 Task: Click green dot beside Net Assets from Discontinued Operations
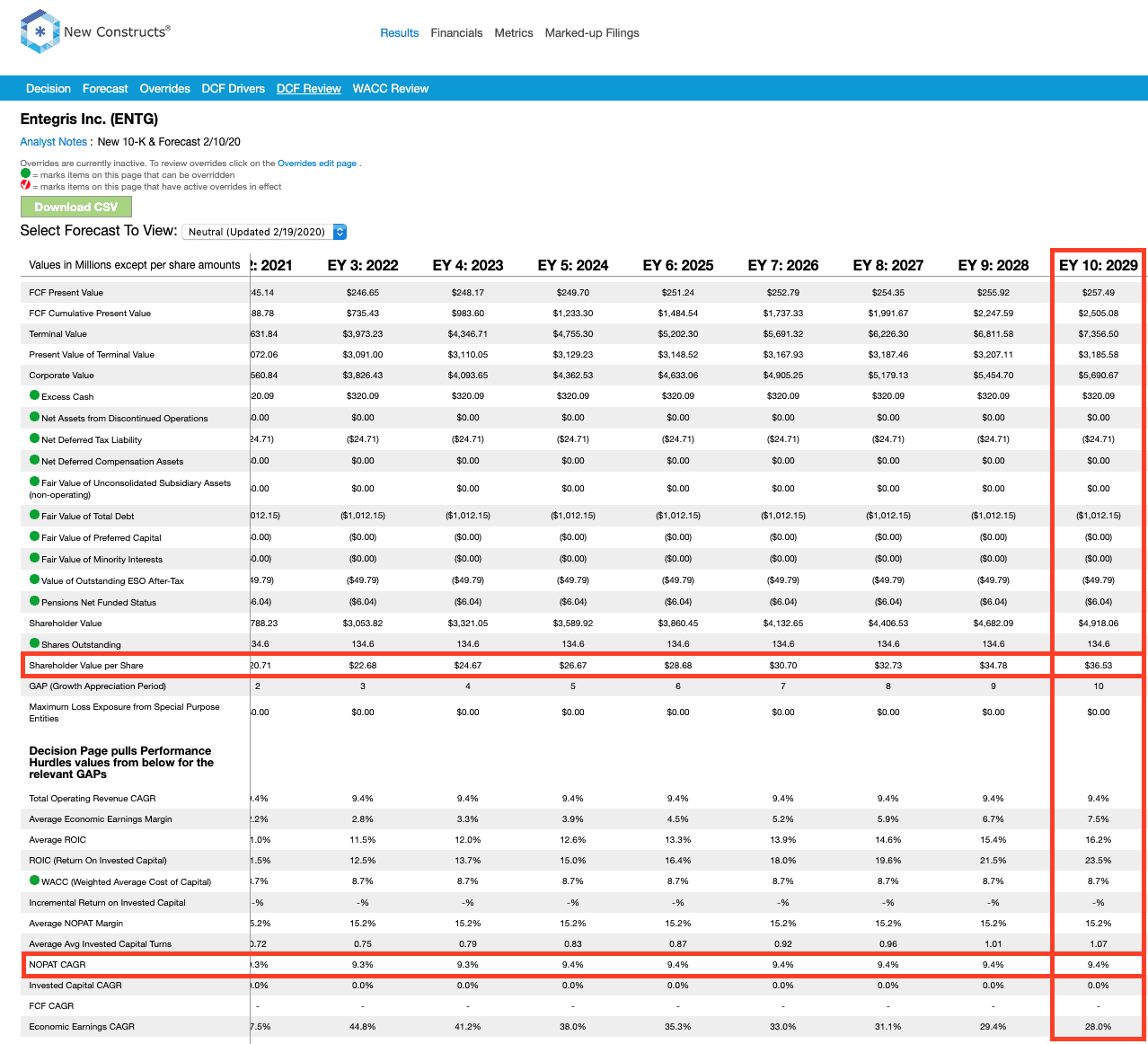click(x=35, y=417)
